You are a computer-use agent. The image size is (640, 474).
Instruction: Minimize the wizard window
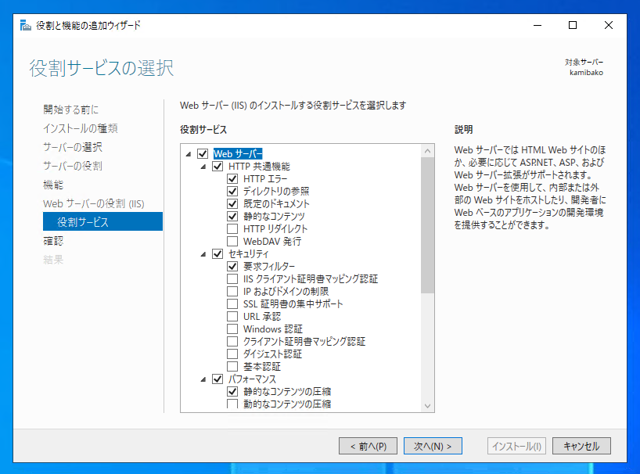(538, 25)
